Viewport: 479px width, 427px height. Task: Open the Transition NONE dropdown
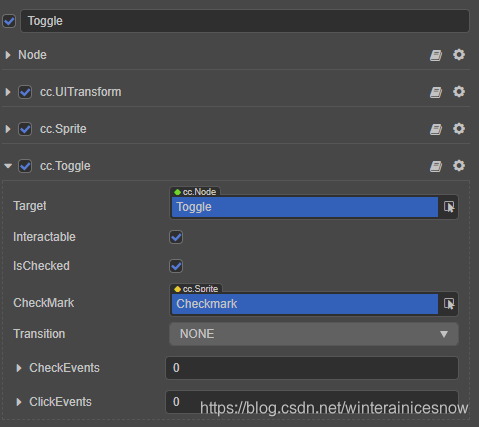(314, 334)
